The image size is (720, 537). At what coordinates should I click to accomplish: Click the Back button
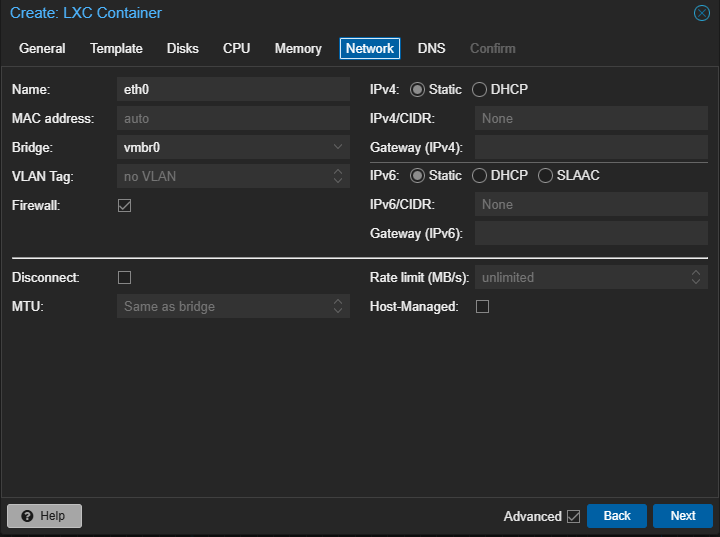617,516
